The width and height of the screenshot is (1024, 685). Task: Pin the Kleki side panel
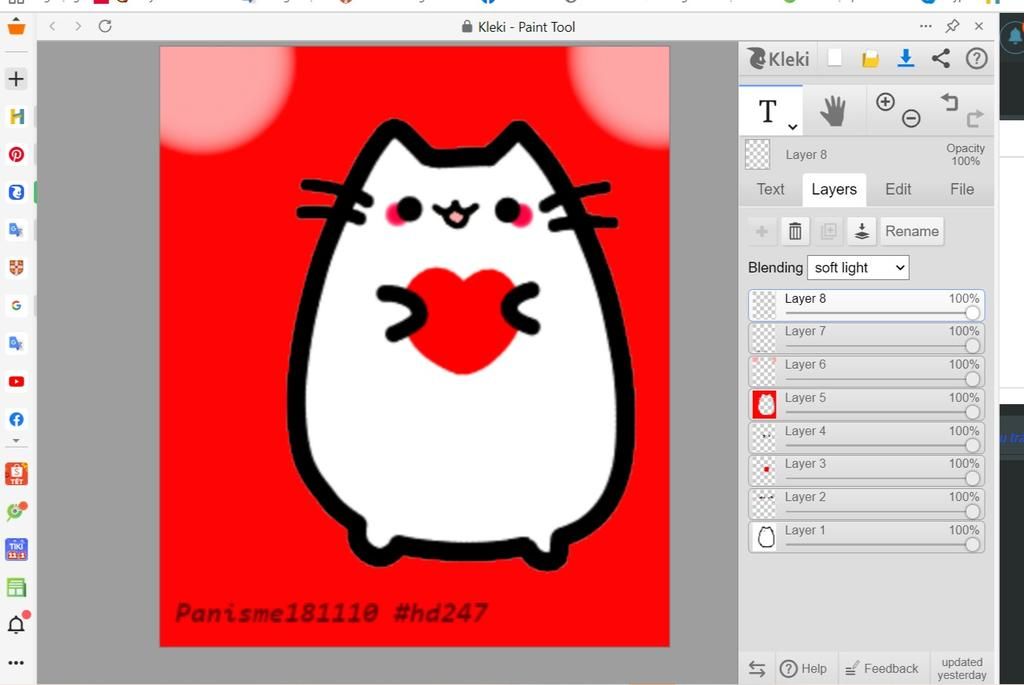pyautogui.click(x=952, y=26)
